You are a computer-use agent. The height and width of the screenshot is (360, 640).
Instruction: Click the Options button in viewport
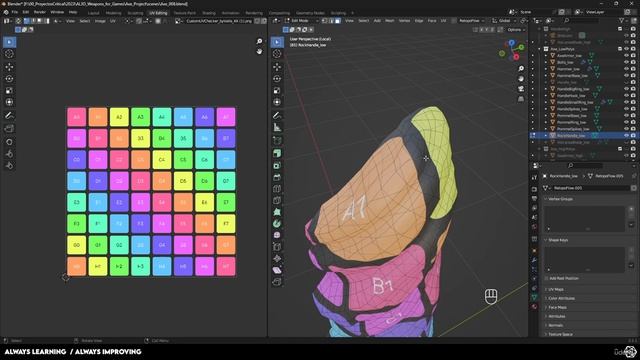coord(516,30)
